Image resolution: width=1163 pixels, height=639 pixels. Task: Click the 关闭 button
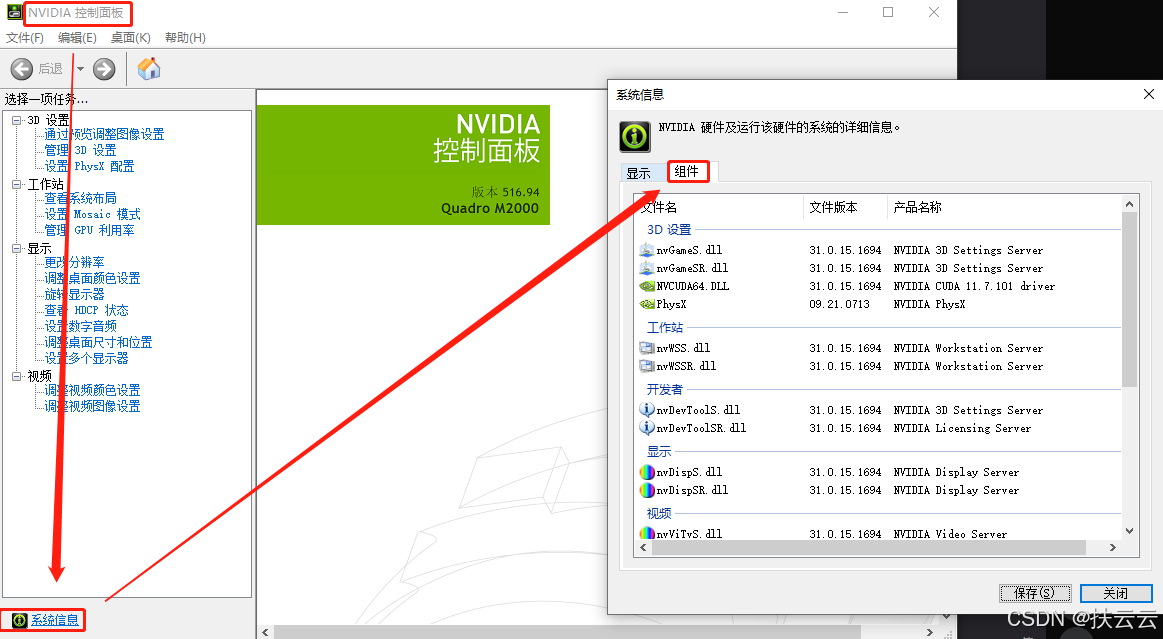tap(1116, 593)
